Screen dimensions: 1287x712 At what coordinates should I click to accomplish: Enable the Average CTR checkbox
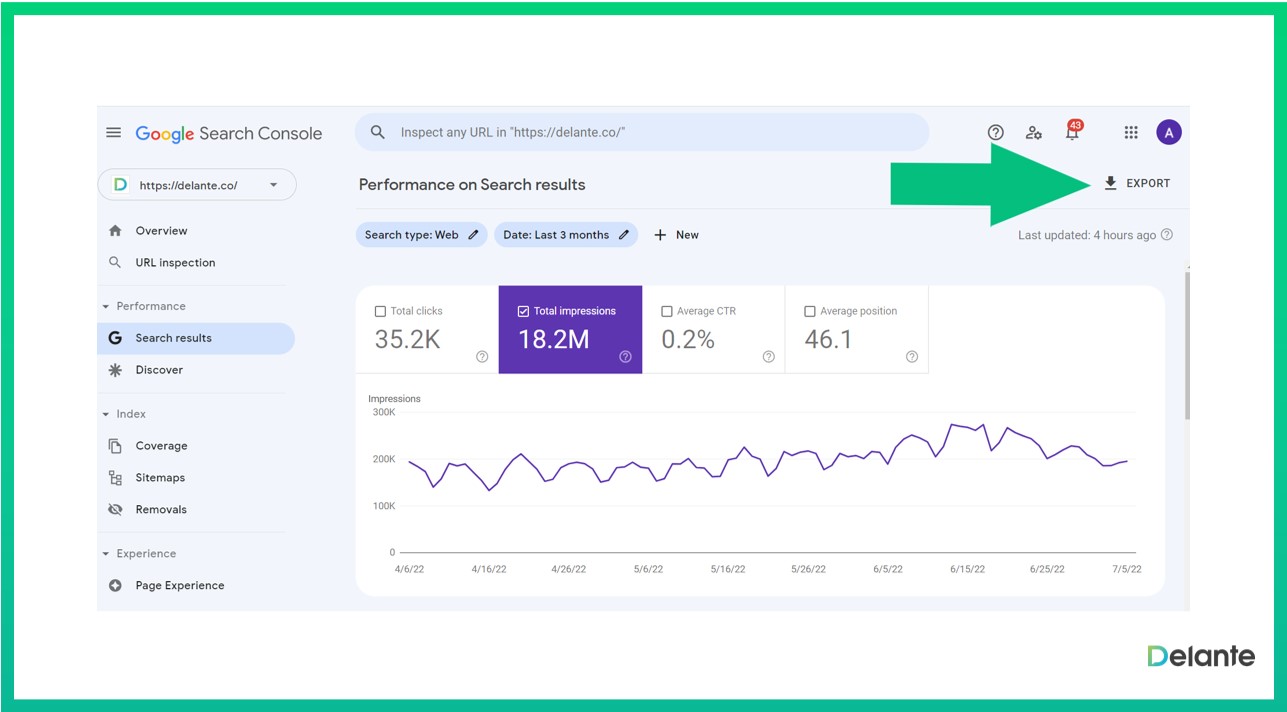click(x=667, y=311)
